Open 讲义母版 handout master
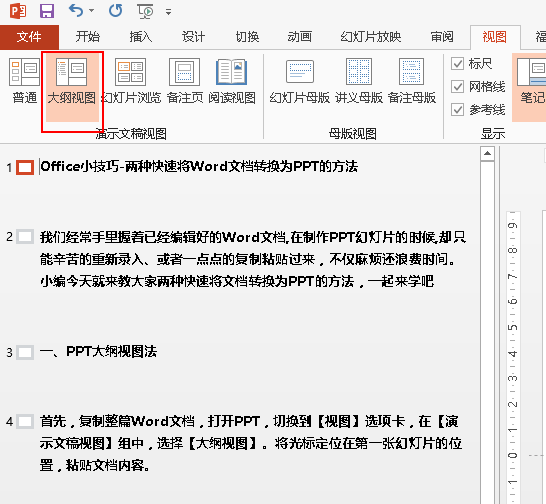The width and height of the screenshot is (546, 504). tap(359, 81)
